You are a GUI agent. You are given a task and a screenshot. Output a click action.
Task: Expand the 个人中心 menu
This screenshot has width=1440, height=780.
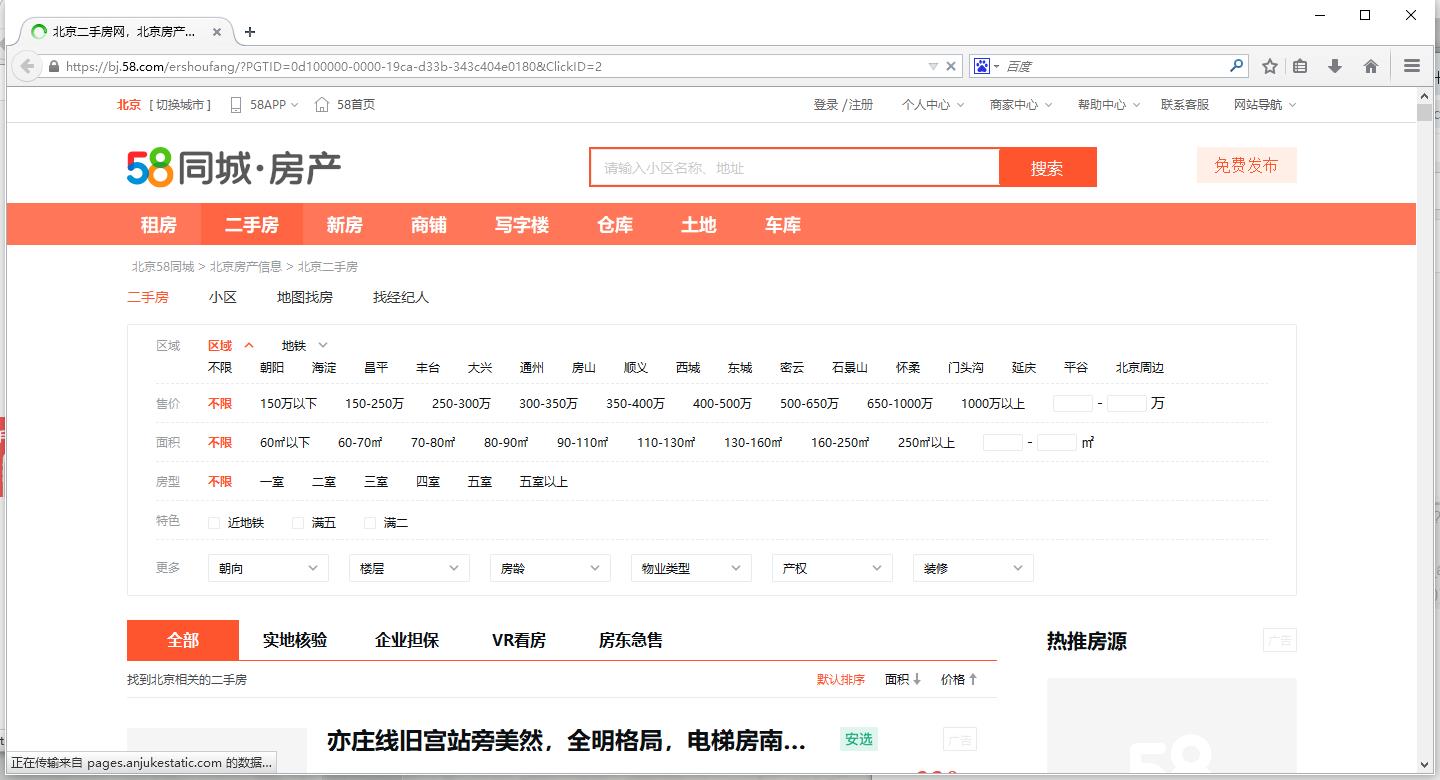tap(933, 104)
